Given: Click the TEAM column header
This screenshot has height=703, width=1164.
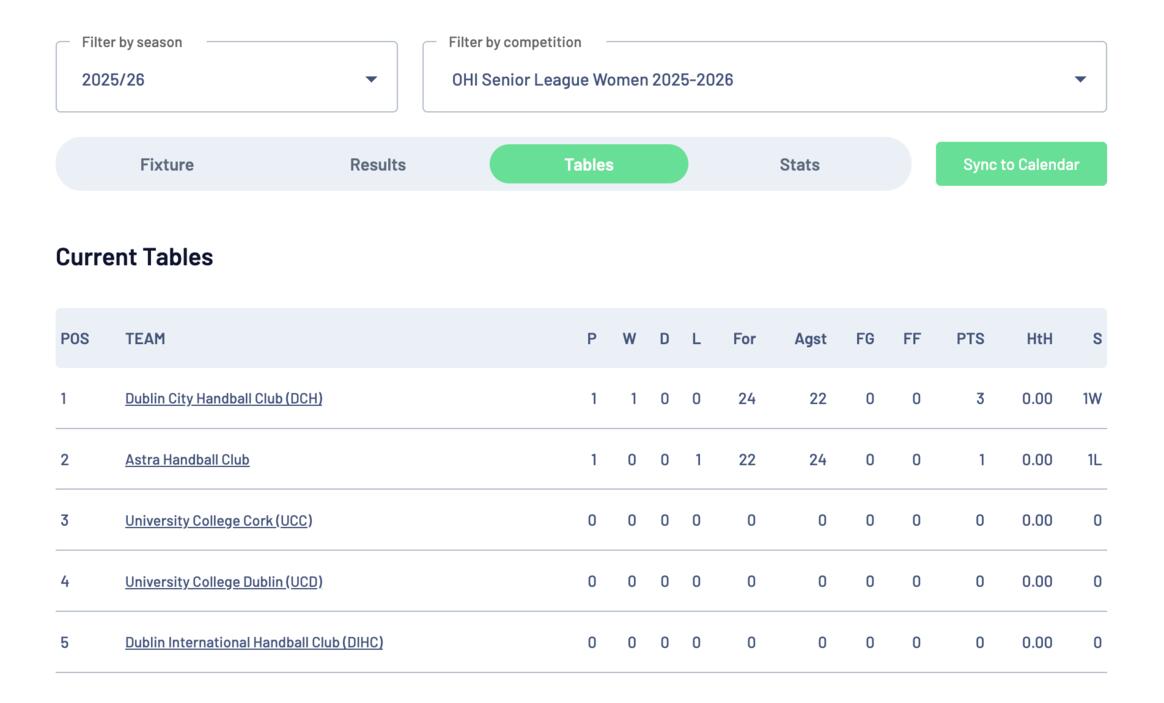Looking at the screenshot, I should 145,339.
